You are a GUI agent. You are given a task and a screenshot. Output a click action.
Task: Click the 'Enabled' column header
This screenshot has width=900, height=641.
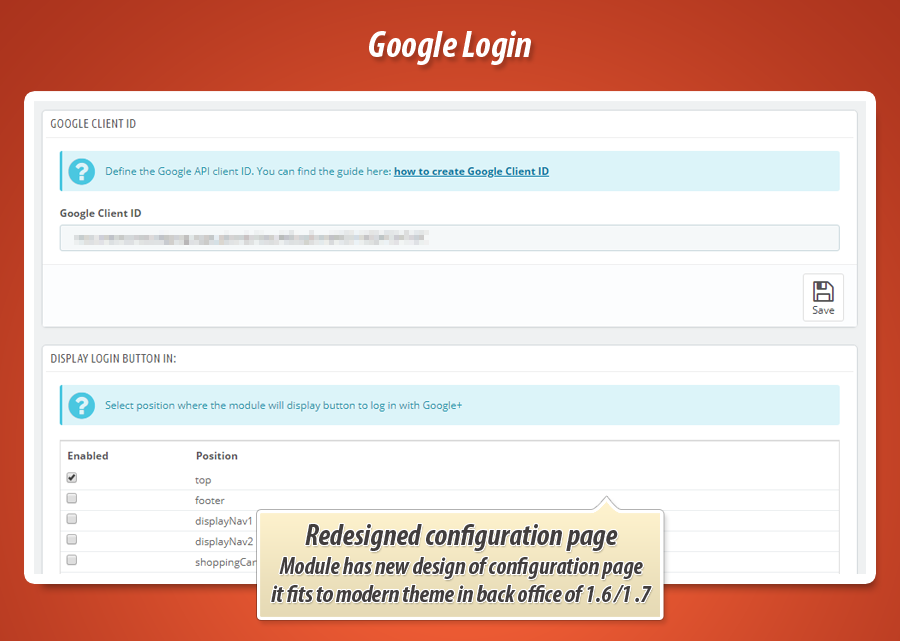pos(88,456)
